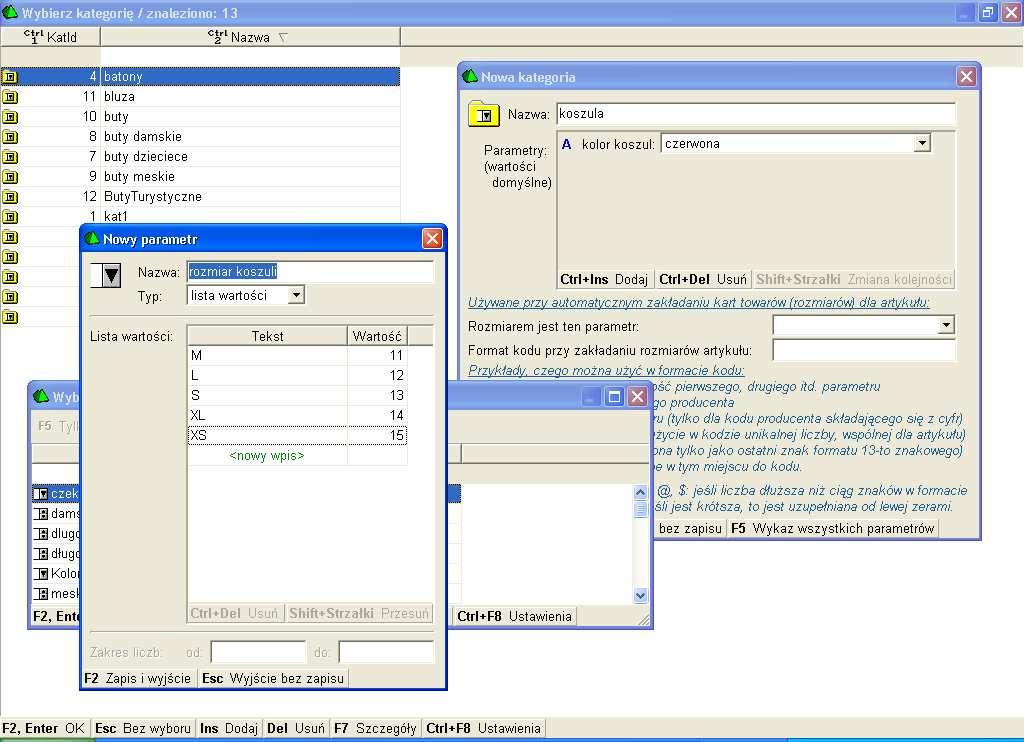The image size is (1024, 742).
Task: Click the scroll down arrow in background list
Action: (640, 595)
